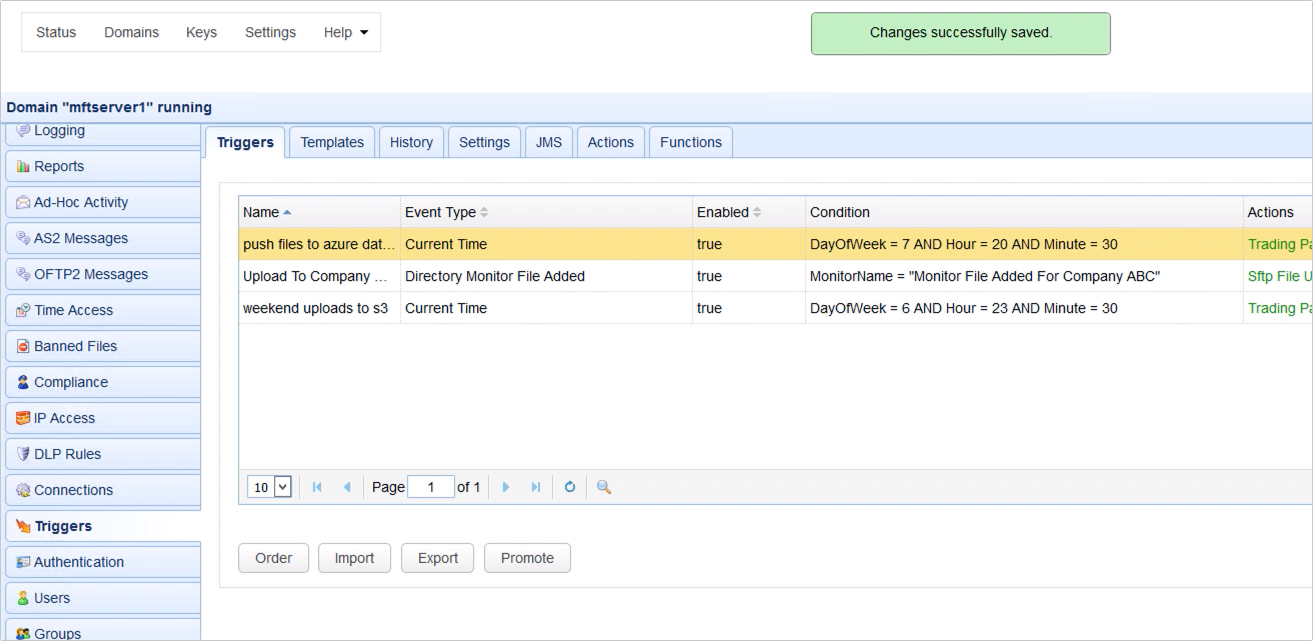
Task: Open the Help menu
Action: pyautogui.click(x=345, y=32)
